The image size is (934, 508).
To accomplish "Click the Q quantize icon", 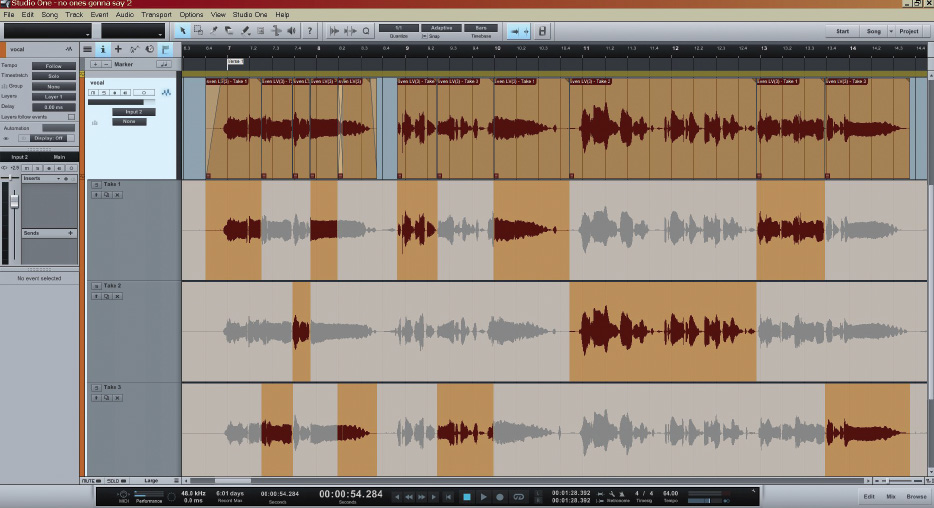I will pyautogui.click(x=366, y=31).
